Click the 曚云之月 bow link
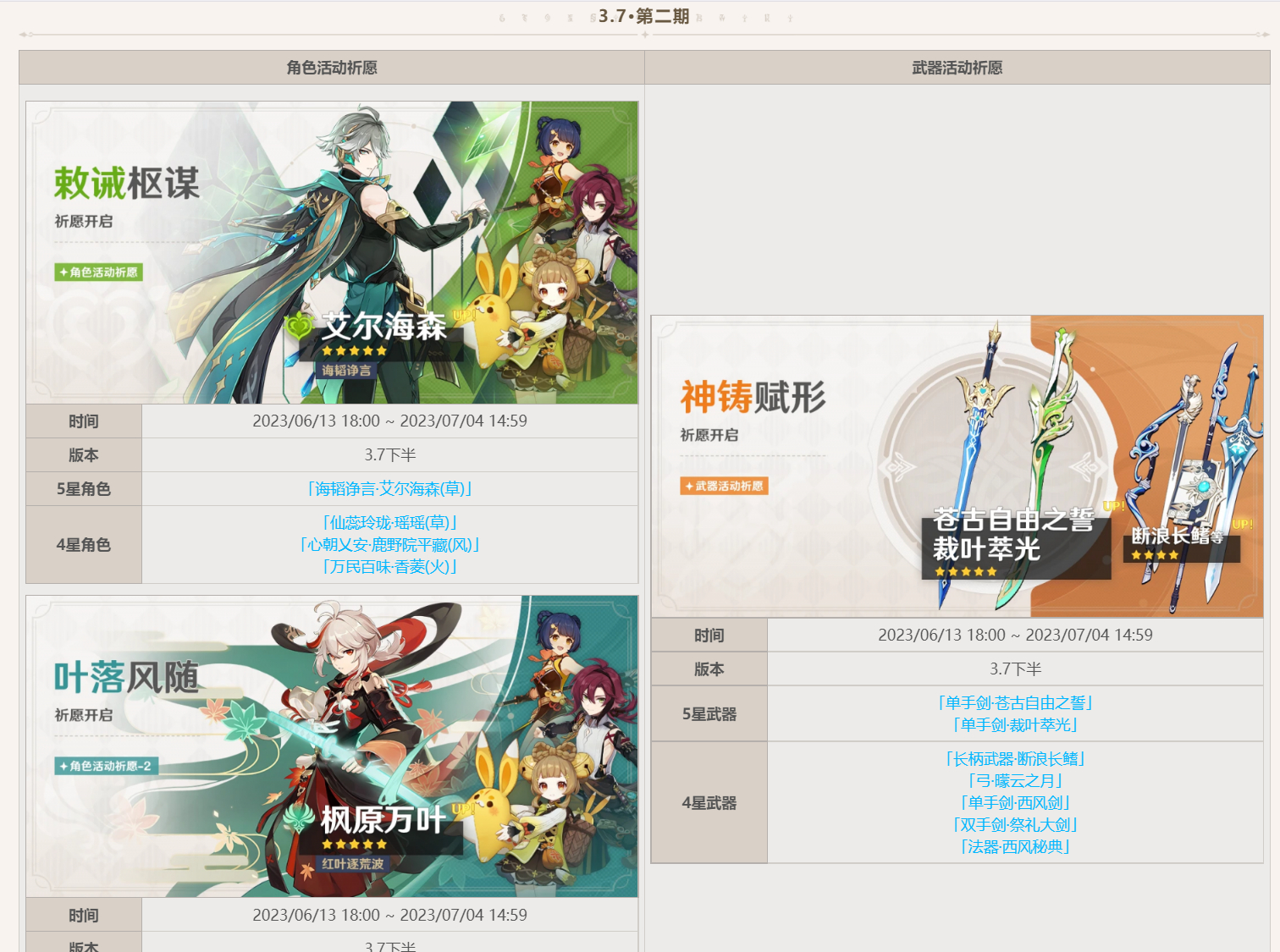1280x952 pixels. pos(1015,781)
